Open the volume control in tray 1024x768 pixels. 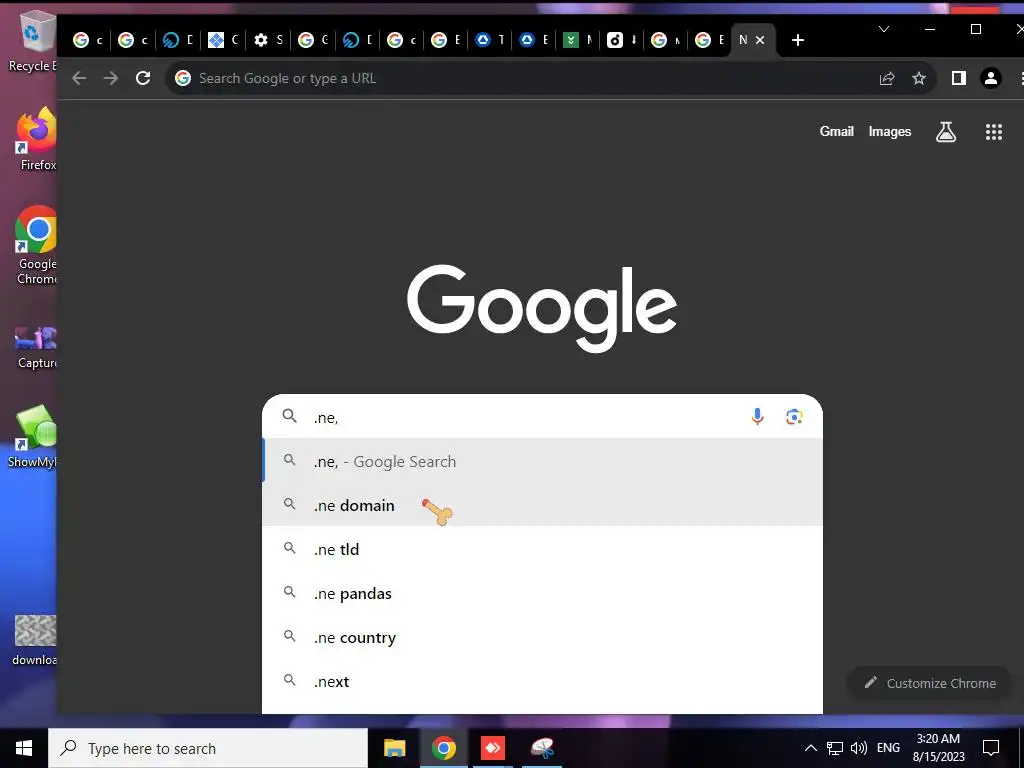[x=859, y=748]
